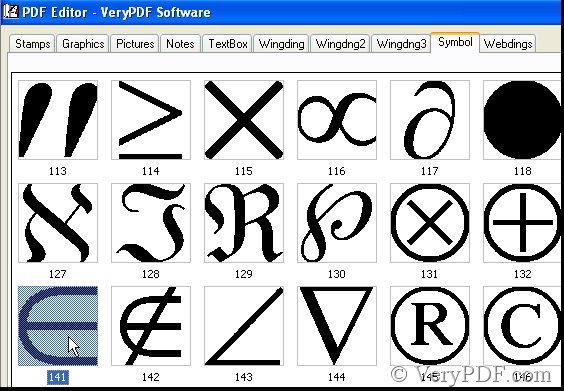Choose the angle symbol 143
564x391 pixels.
[x=244, y=326]
